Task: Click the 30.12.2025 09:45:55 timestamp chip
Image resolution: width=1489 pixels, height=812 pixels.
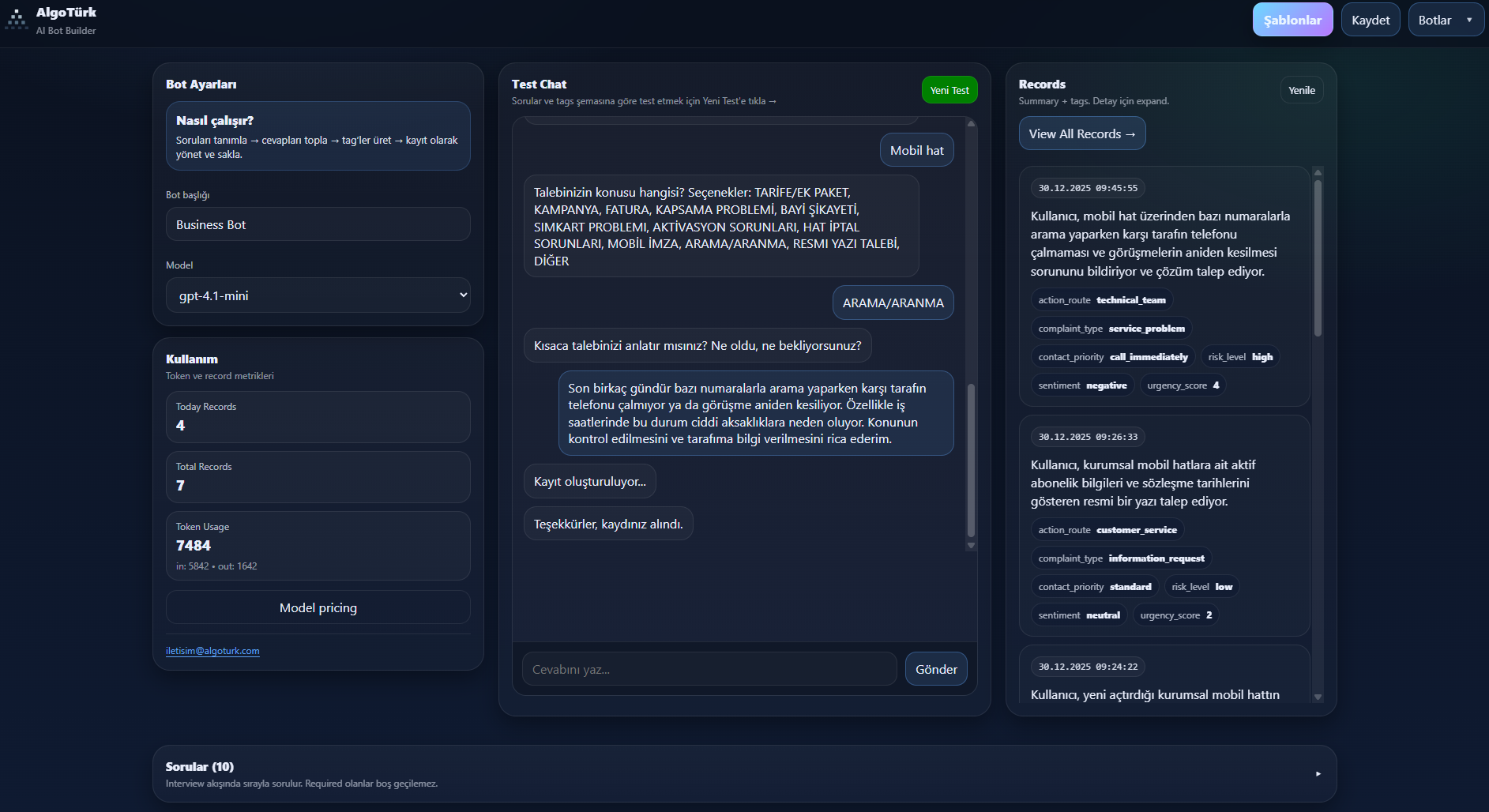Action: pos(1087,188)
